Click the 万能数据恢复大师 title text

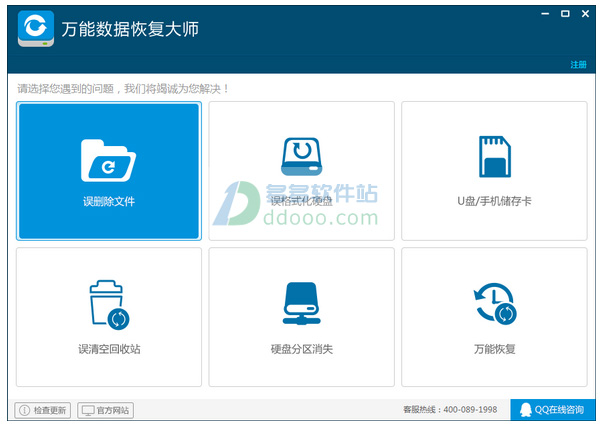130,29
